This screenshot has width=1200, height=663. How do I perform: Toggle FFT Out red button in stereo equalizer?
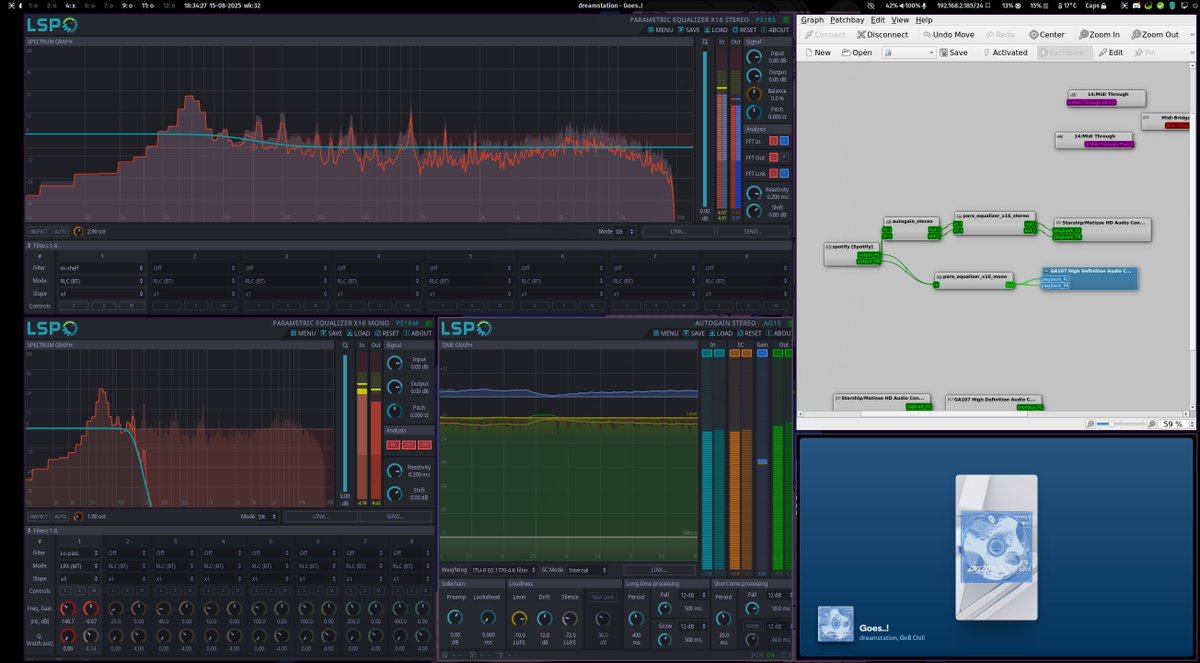(x=772, y=157)
